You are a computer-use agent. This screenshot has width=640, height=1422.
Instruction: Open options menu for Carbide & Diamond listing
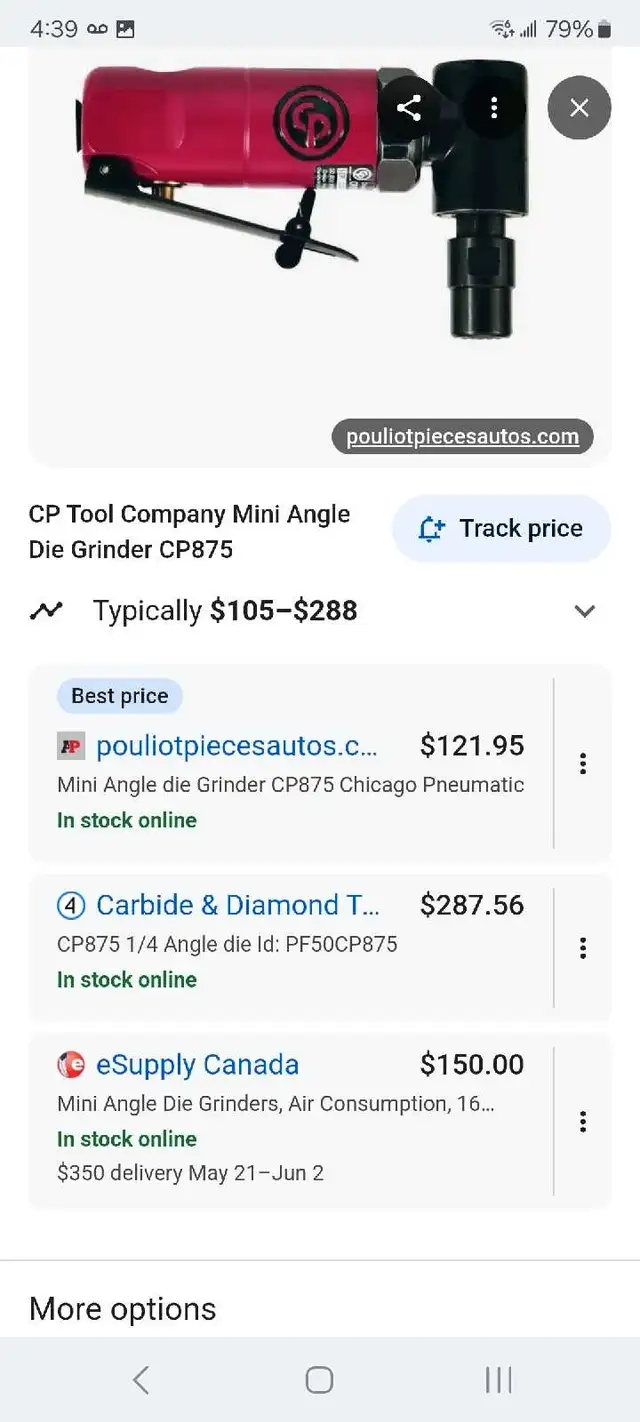(582, 948)
